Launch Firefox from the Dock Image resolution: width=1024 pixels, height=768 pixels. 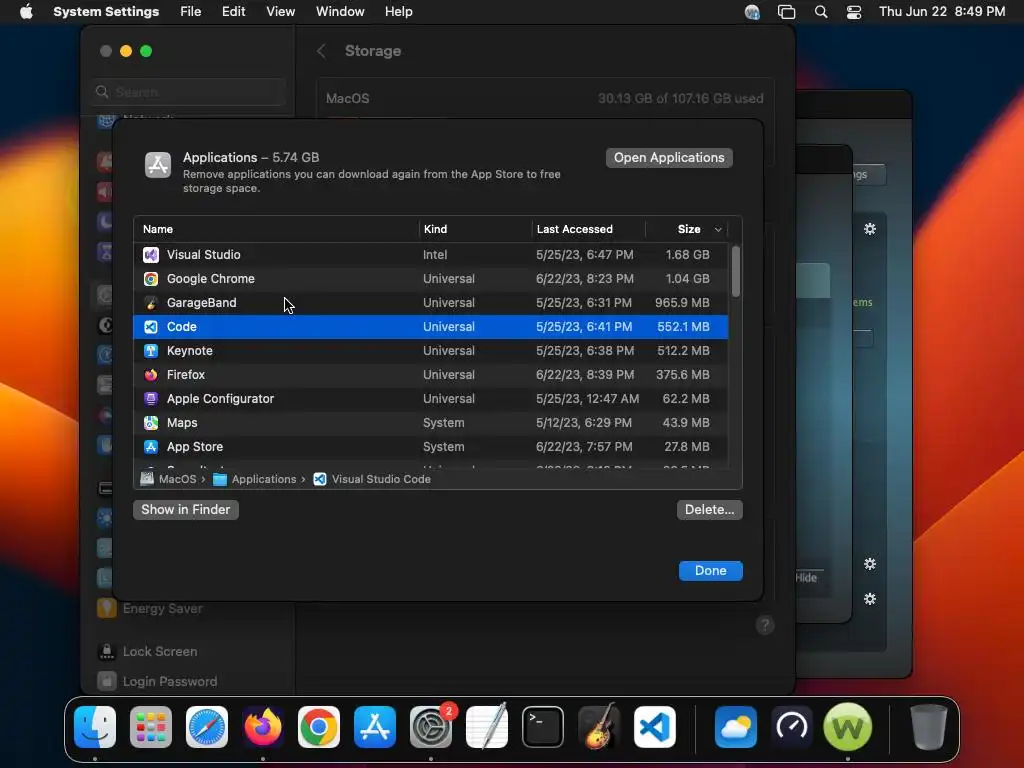coord(263,727)
